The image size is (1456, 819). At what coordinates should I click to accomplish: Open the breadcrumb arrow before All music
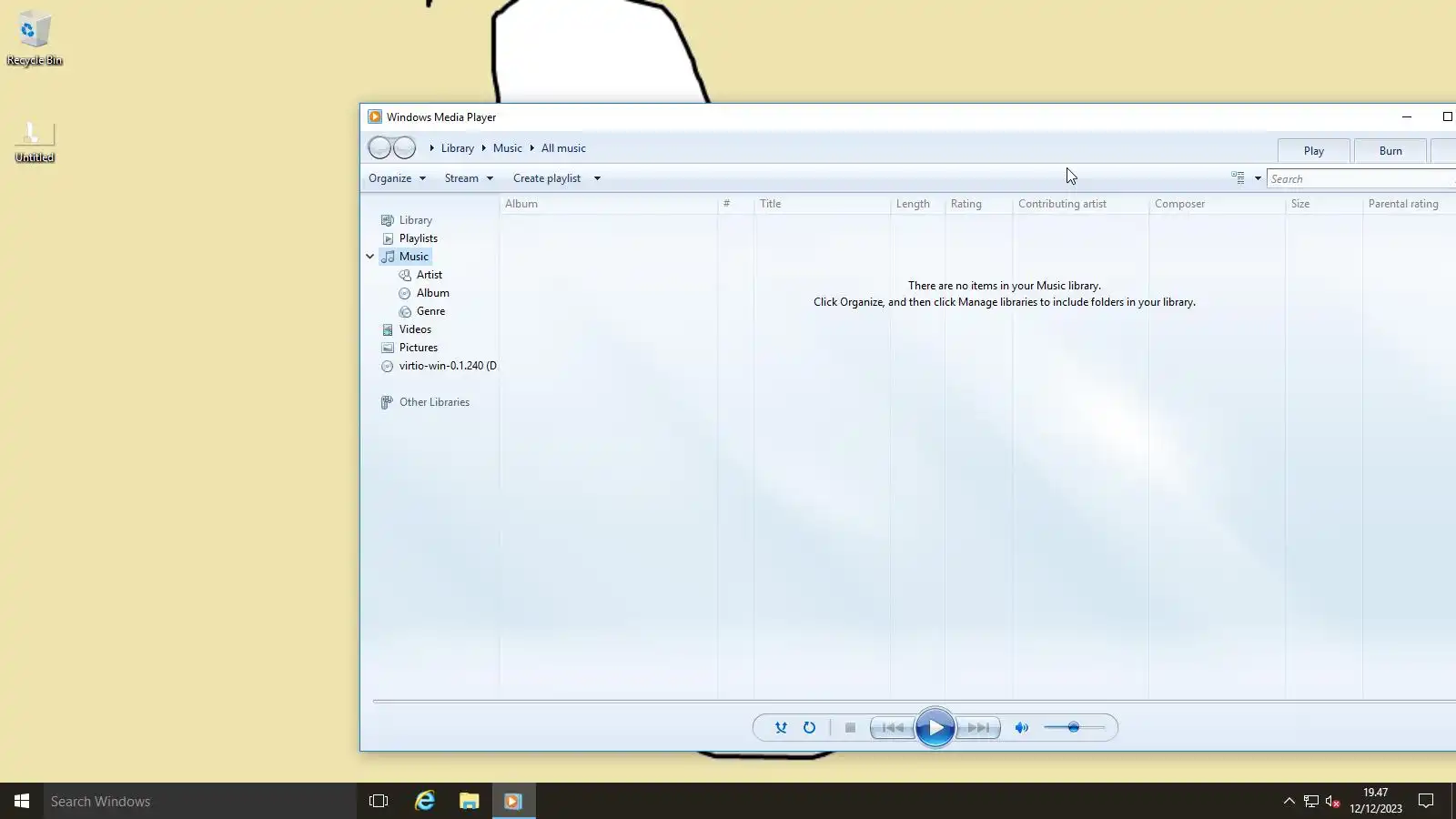pos(532,148)
